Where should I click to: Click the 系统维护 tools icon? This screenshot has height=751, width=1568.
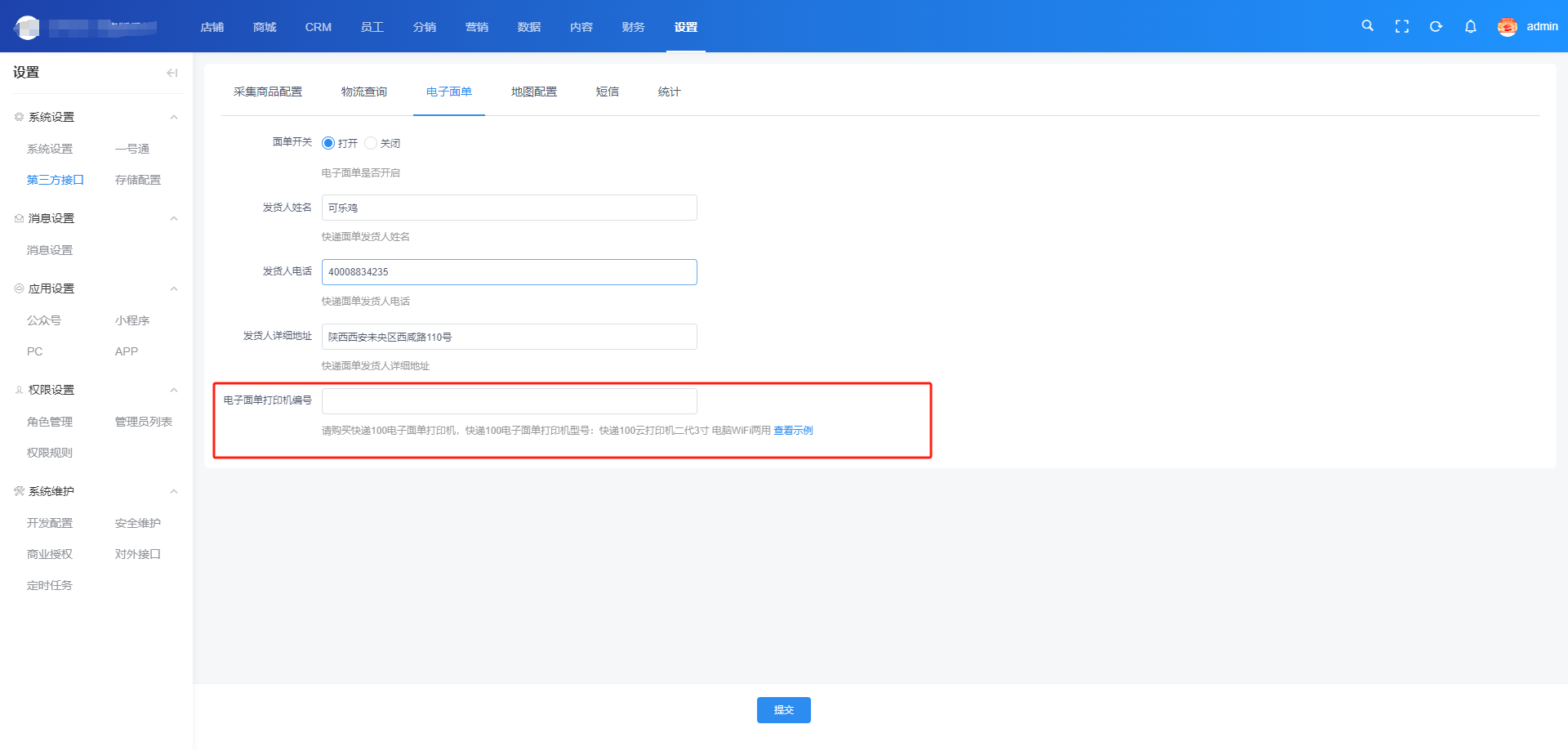click(19, 491)
